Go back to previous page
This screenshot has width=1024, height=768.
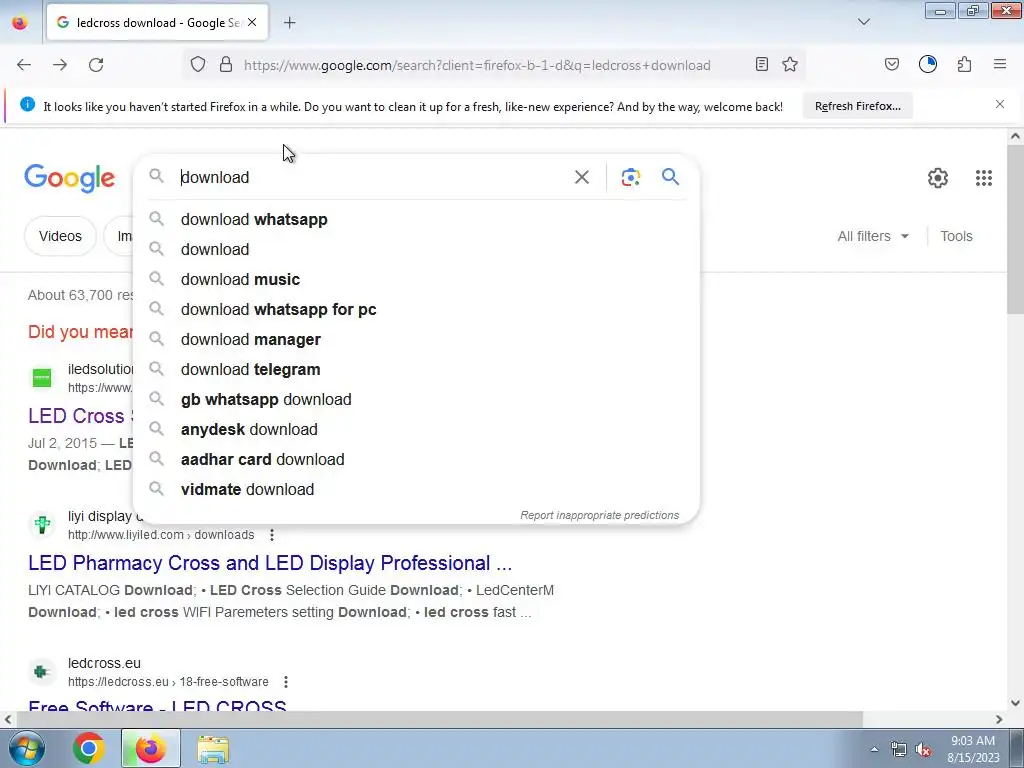24,65
